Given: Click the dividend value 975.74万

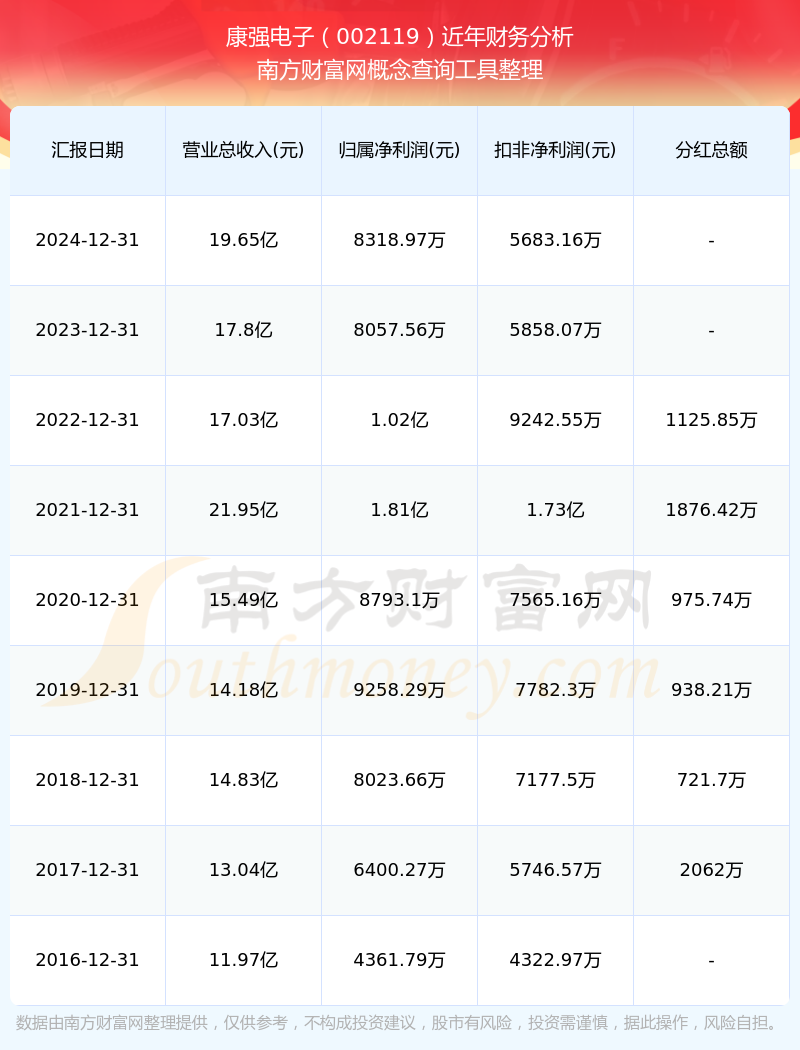Looking at the screenshot, I should click(x=712, y=600).
